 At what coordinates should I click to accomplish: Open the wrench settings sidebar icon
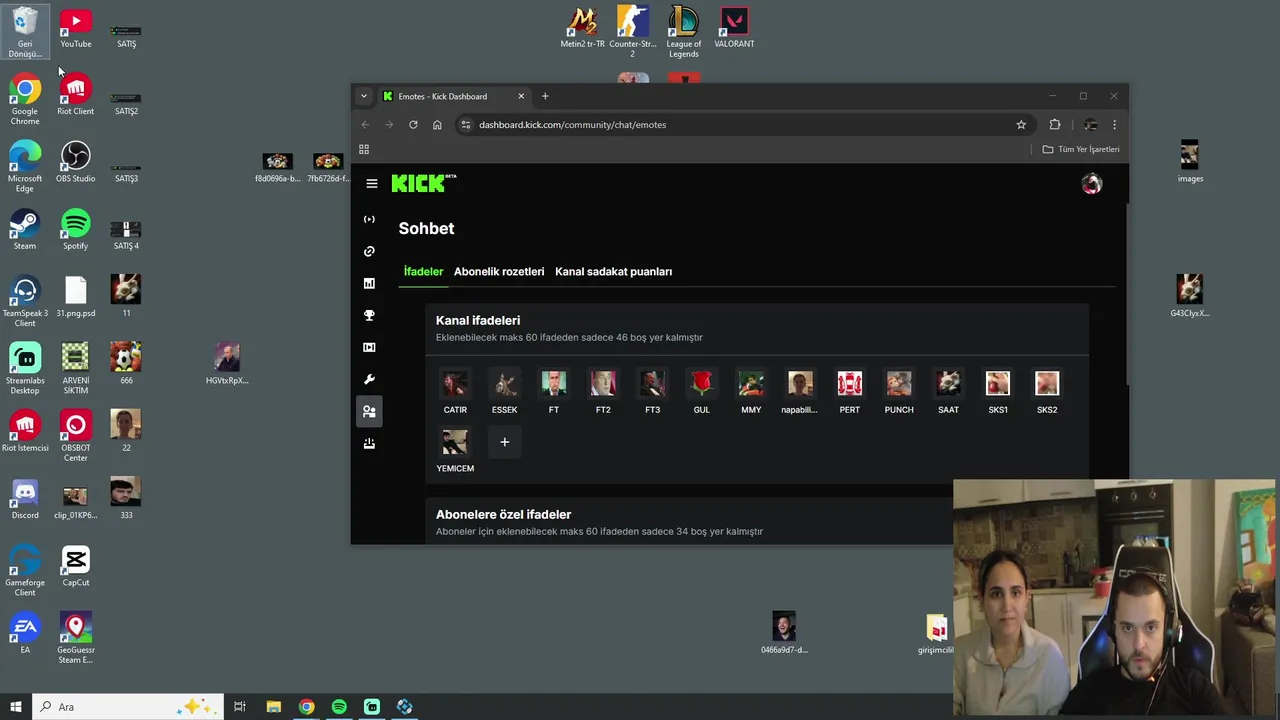(x=369, y=379)
